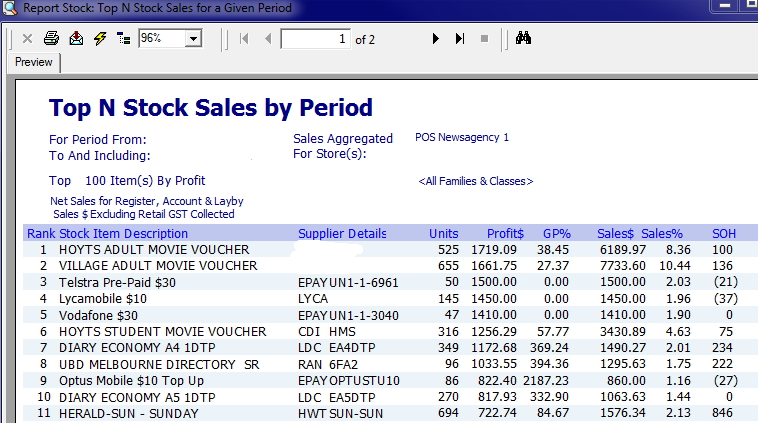This screenshot has height=423, width=758.
Task: Click the Sales$ column header
Action: [615, 233]
